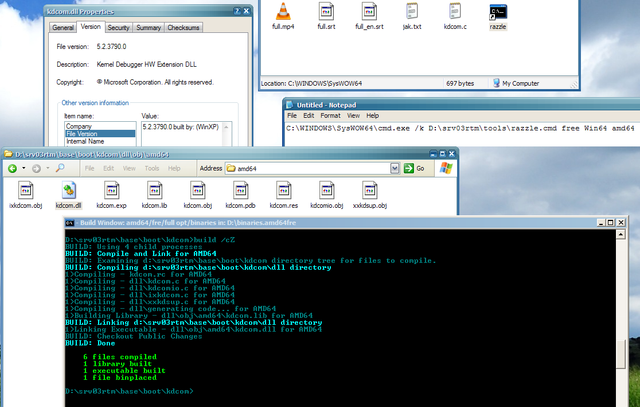Click the console vertical scrollbar thumb
Image resolution: width=640 pixels, height=407 pixels.
click(621, 354)
